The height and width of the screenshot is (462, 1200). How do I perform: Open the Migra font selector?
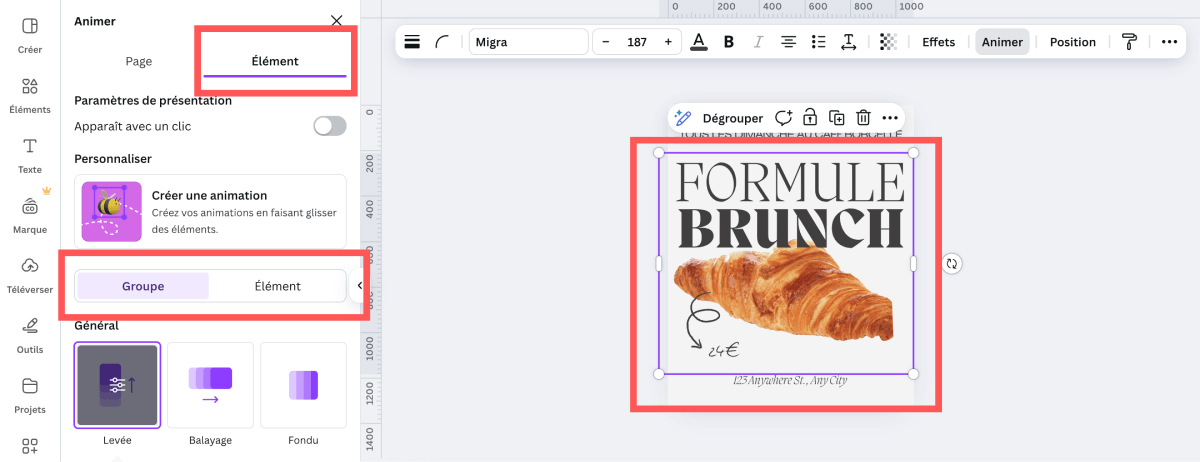pyautogui.click(x=528, y=42)
